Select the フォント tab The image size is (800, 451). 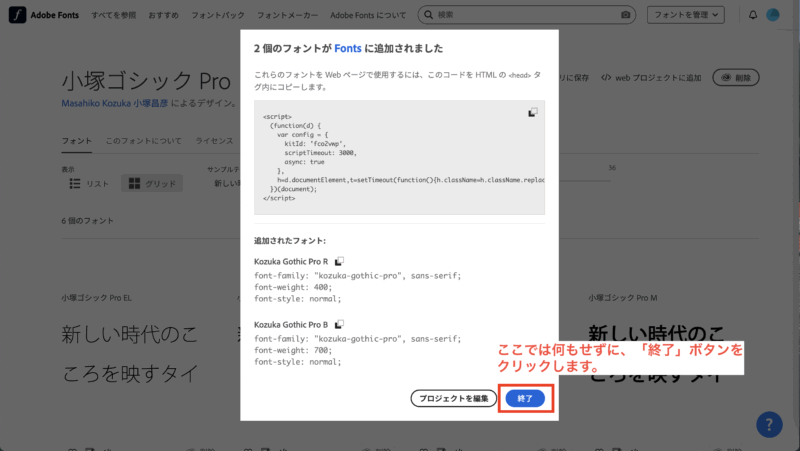pyautogui.click(x=77, y=141)
